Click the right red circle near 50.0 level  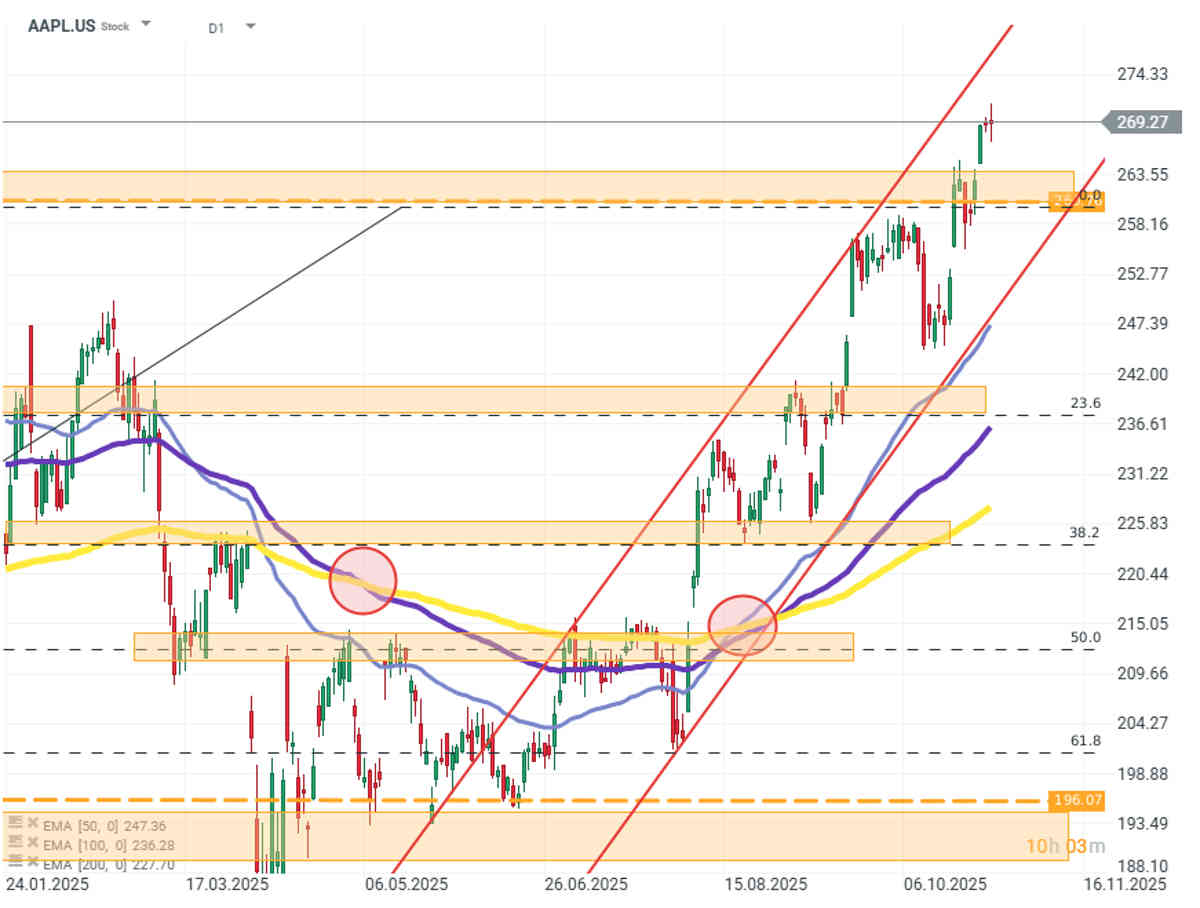(742, 625)
